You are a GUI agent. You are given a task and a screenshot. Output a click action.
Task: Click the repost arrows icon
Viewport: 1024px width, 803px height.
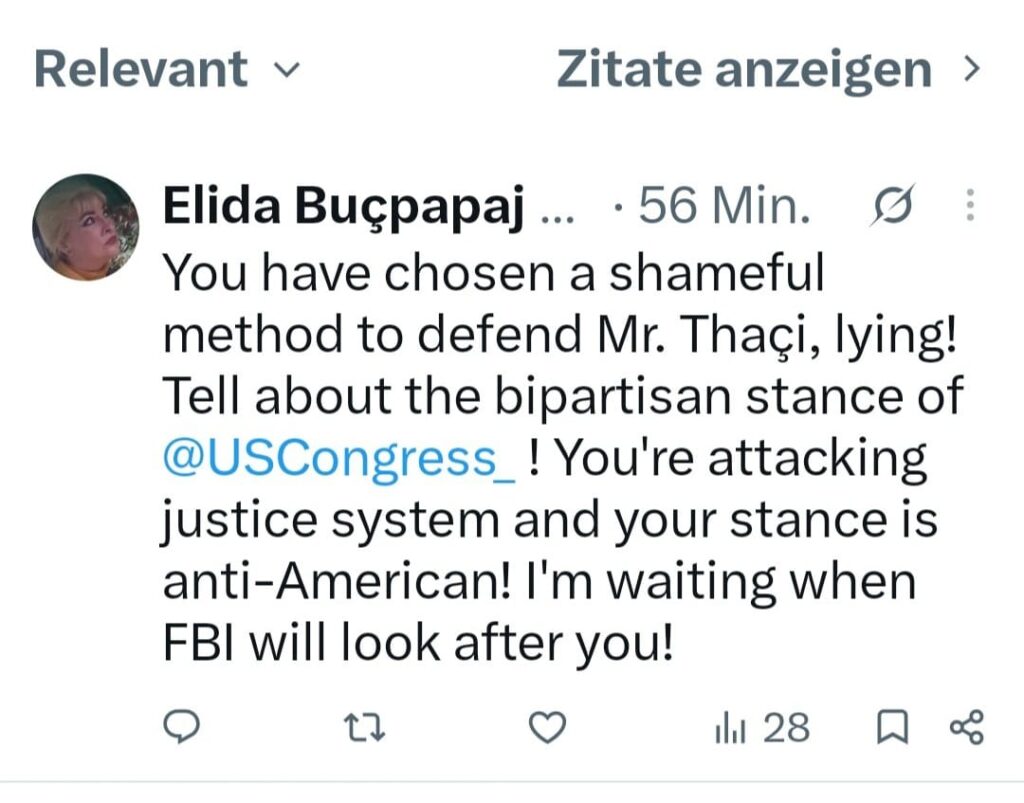click(364, 727)
